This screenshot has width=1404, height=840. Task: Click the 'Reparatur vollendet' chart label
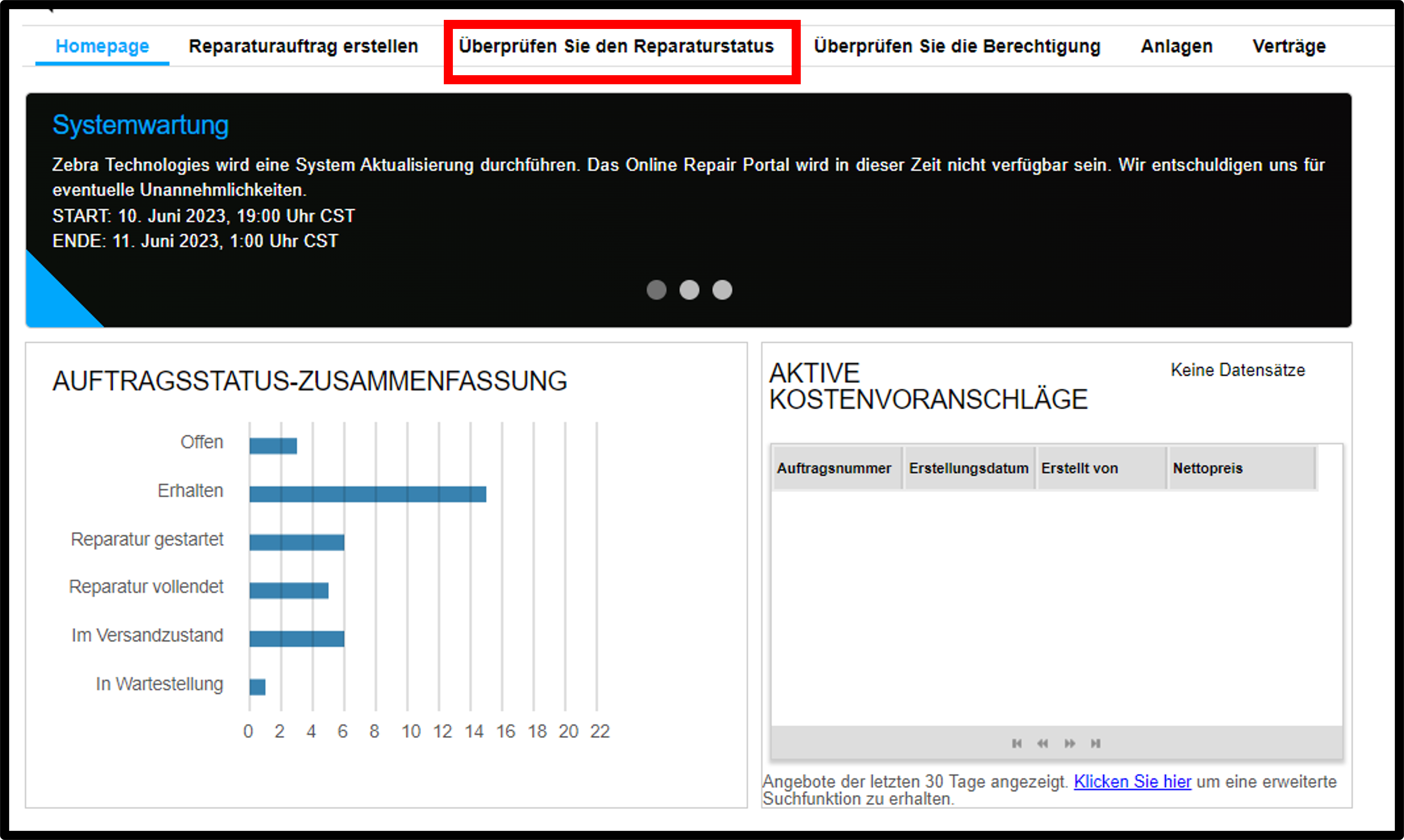(146, 587)
